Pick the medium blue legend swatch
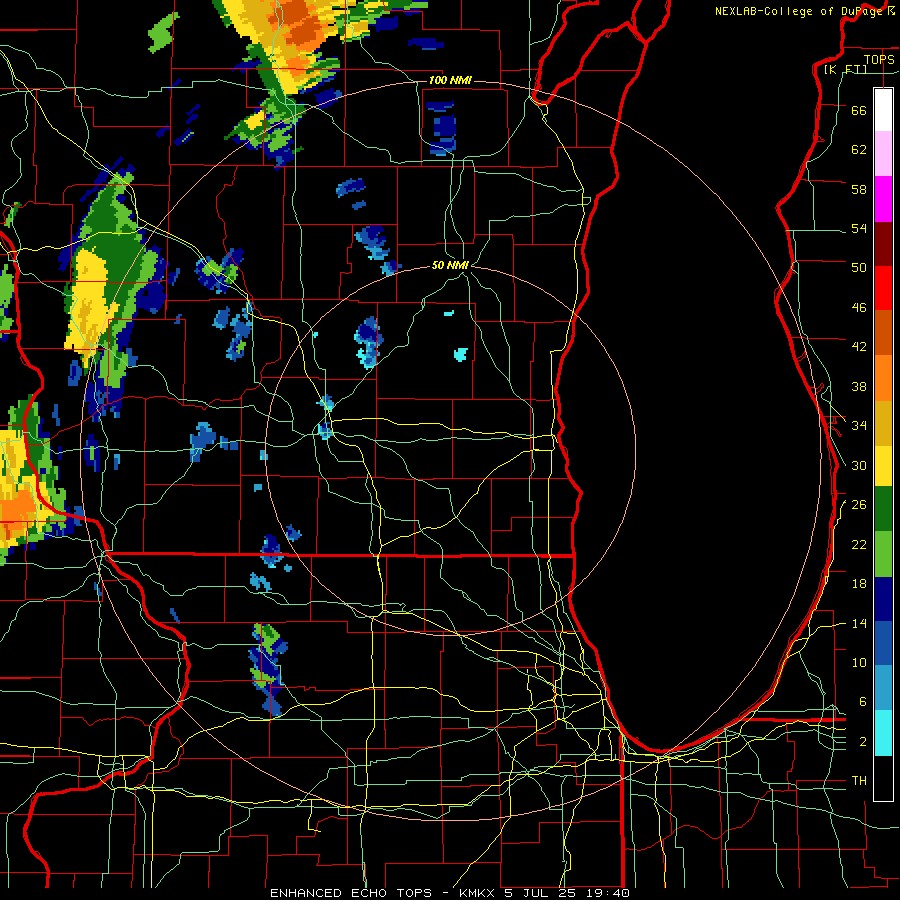Screen dimensions: 900x900 tap(883, 643)
